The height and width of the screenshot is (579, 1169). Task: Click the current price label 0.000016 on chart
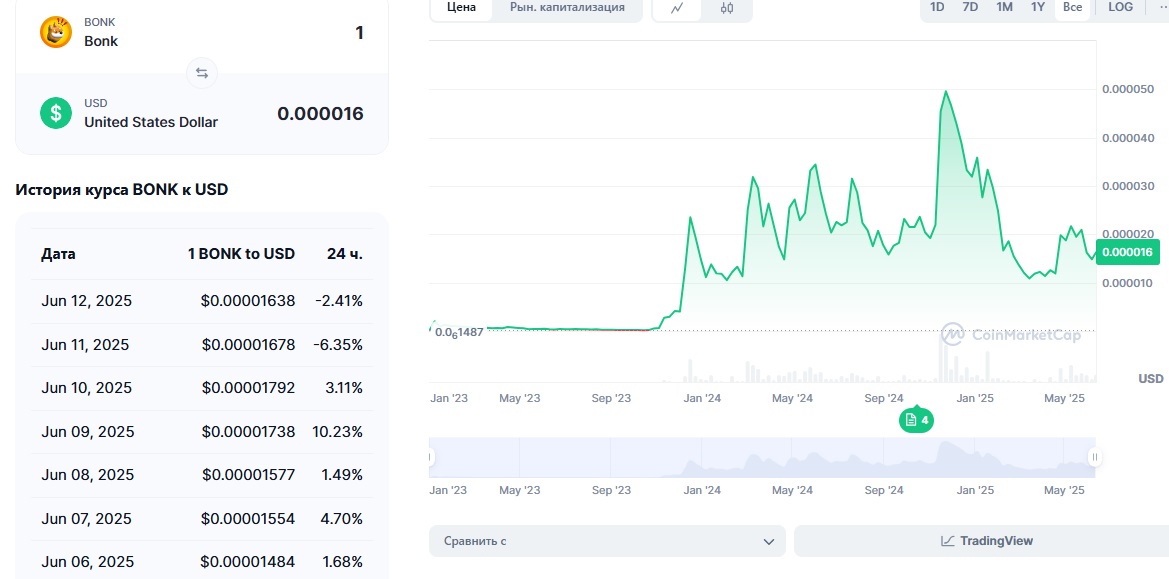1128,253
